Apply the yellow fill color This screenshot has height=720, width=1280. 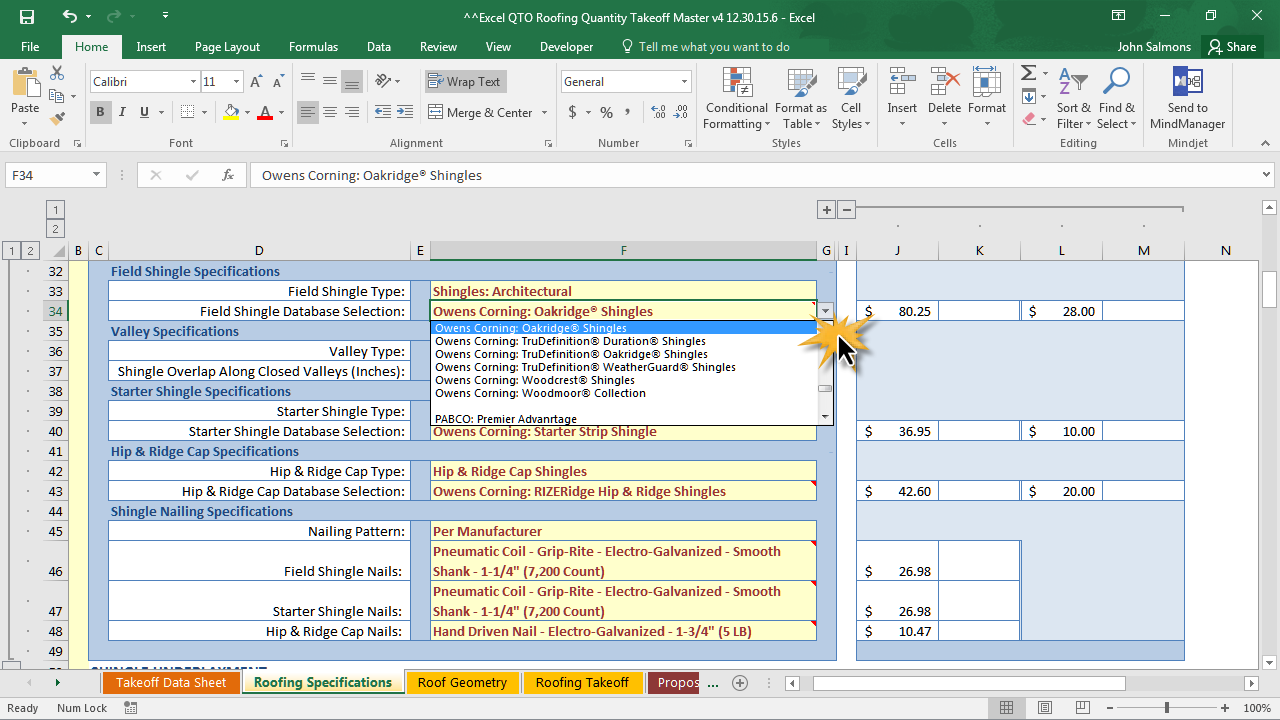coord(231,112)
